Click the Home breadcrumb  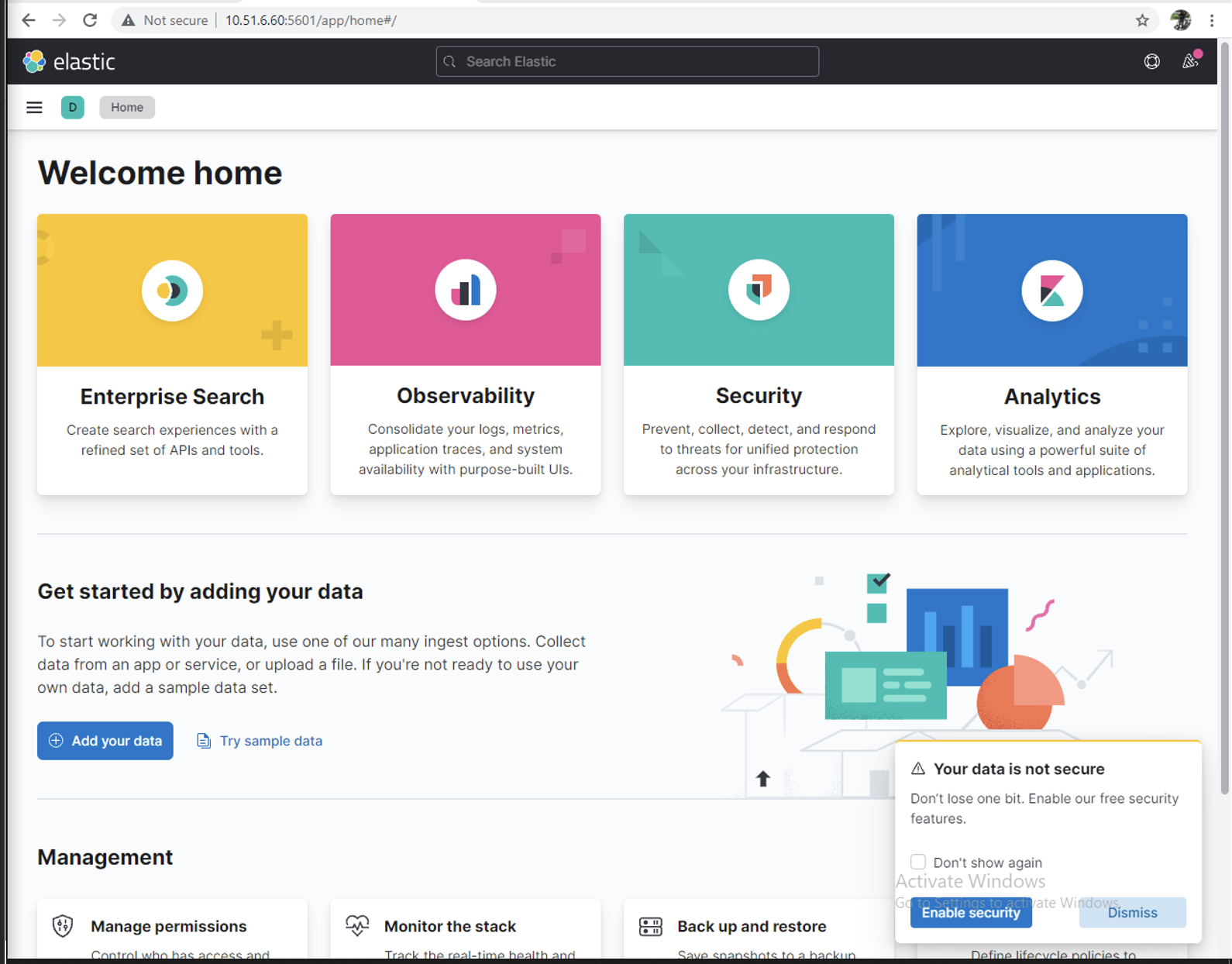(x=127, y=107)
